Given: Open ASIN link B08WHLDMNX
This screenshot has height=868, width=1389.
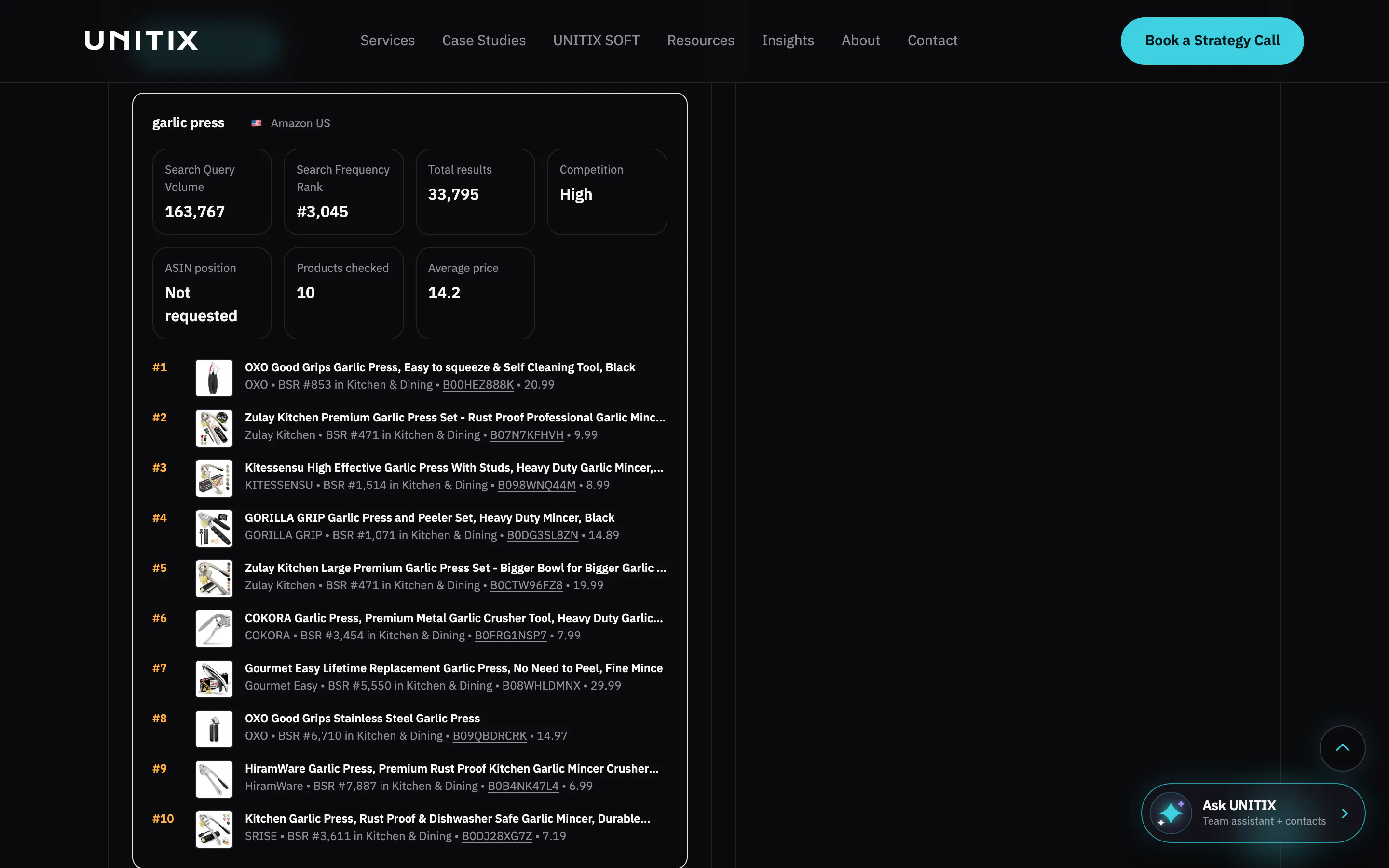Looking at the screenshot, I should click(x=541, y=685).
